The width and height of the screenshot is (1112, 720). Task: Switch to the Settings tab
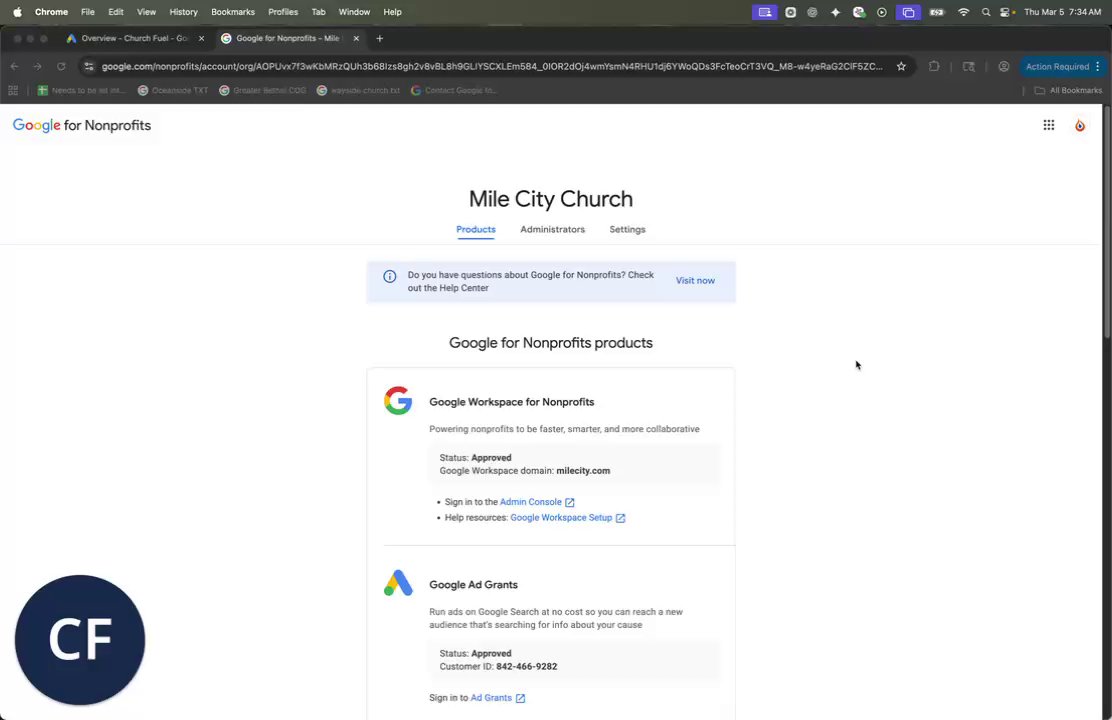pyautogui.click(x=627, y=229)
